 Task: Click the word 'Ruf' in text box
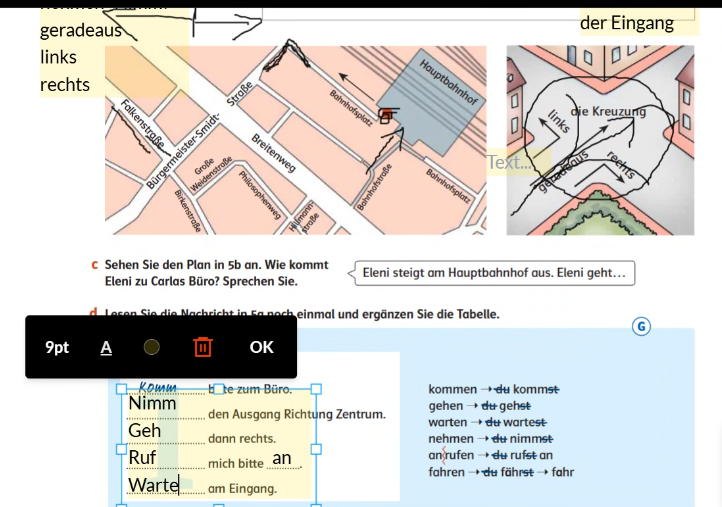point(142,458)
